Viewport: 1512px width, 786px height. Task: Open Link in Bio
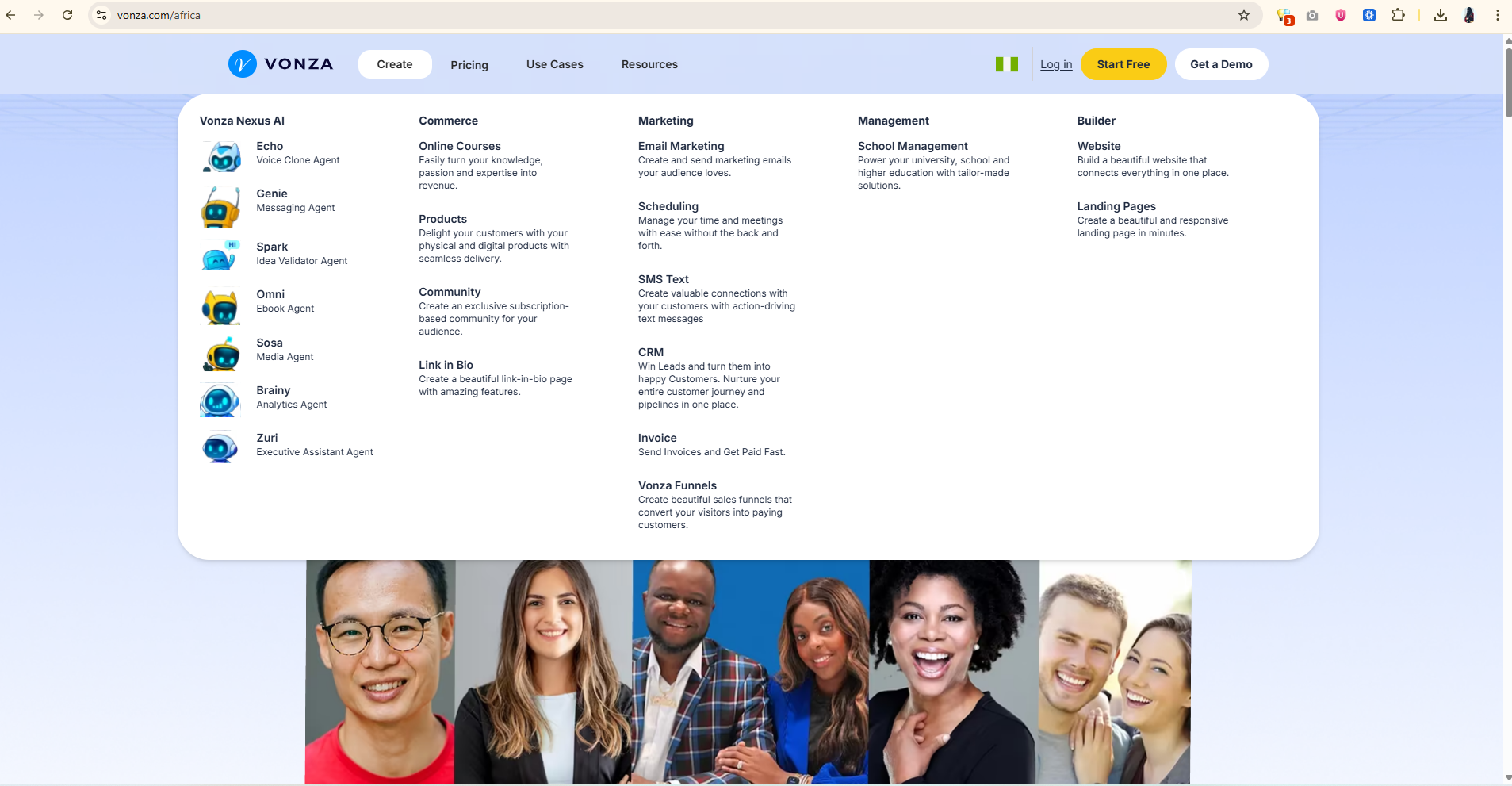click(446, 365)
